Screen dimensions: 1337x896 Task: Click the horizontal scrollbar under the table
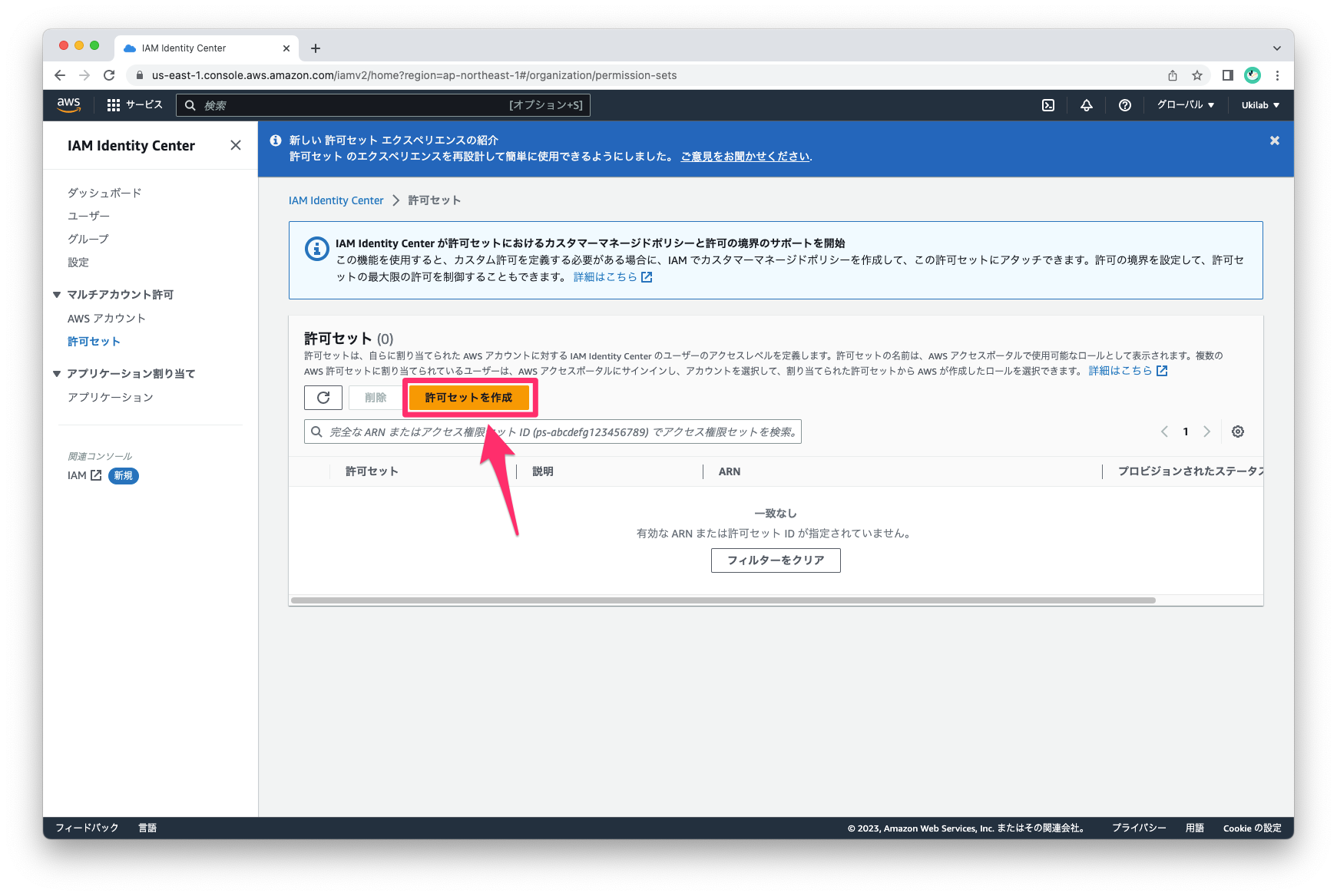[x=722, y=600]
